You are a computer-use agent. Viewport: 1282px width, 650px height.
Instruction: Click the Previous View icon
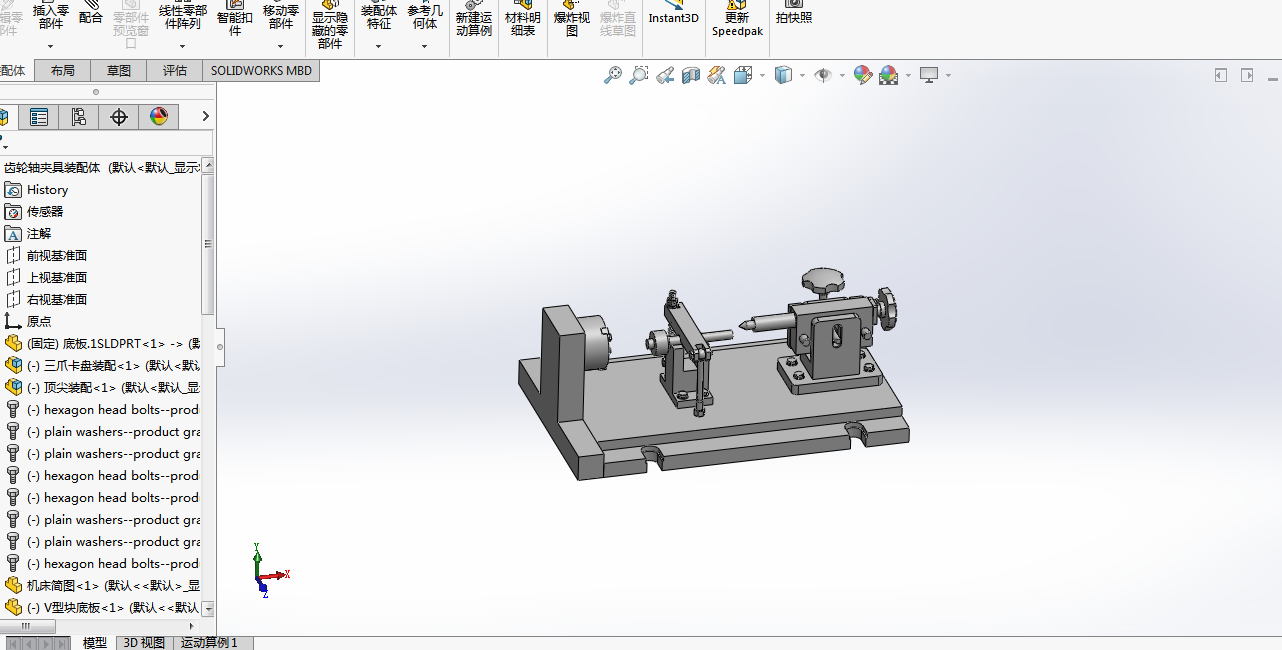(665, 75)
